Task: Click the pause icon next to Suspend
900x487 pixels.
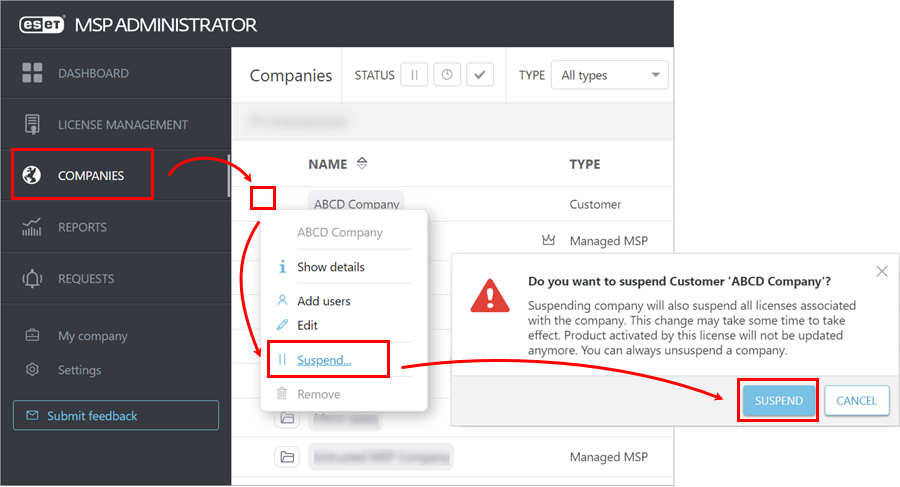Action: [282, 360]
